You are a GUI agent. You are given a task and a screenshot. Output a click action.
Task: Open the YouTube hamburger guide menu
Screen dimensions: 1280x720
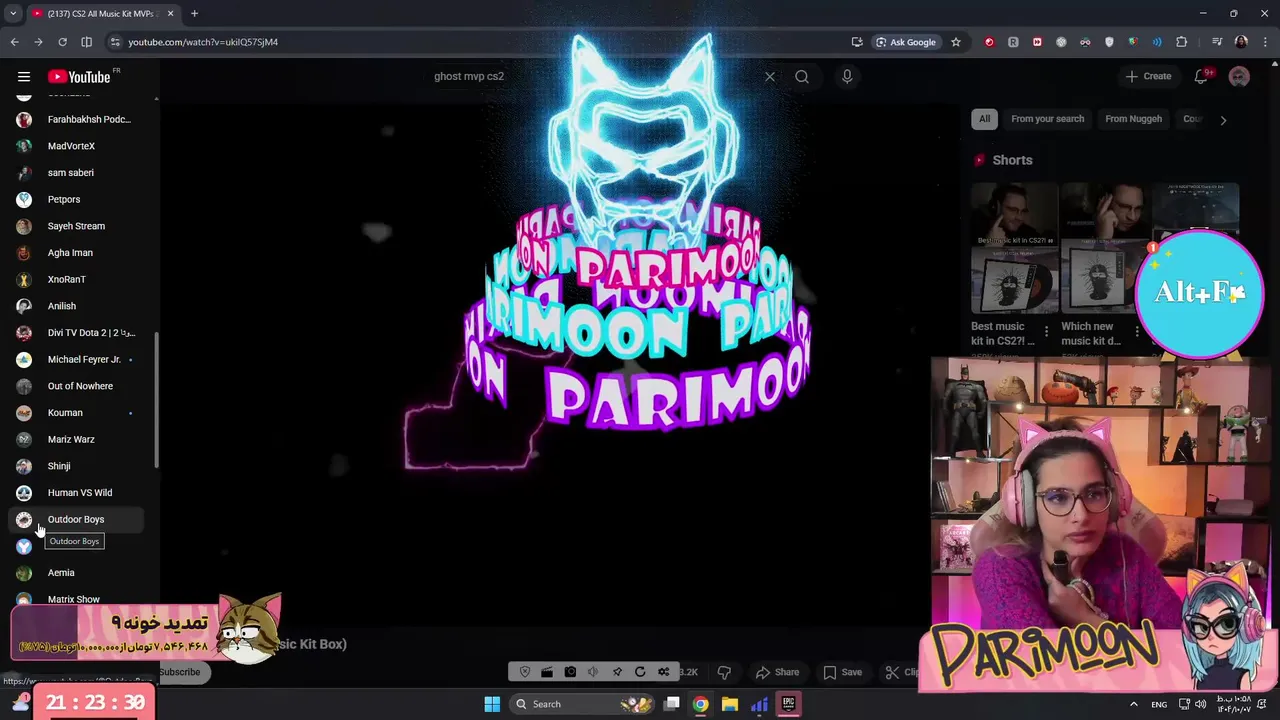[x=24, y=77]
